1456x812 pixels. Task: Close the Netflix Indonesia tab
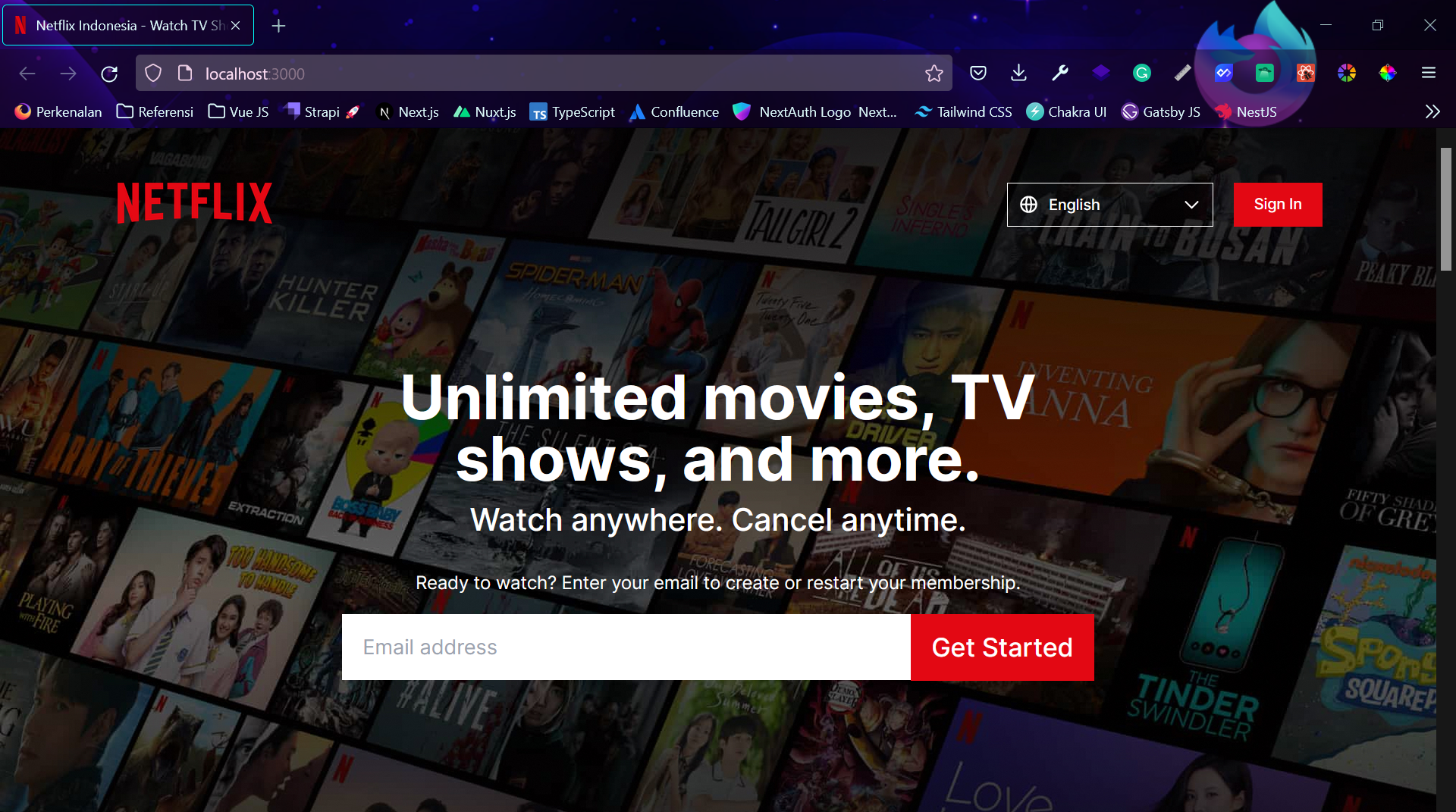[x=236, y=26]
